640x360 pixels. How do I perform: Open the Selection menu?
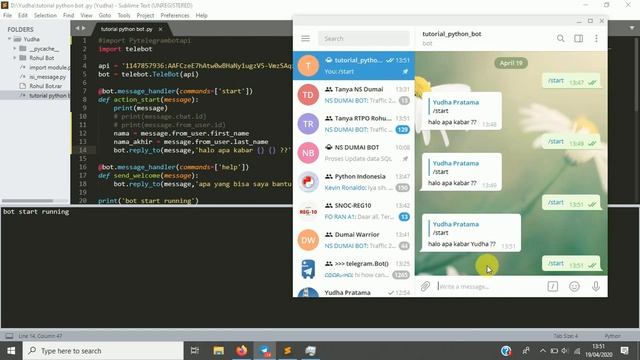point(45,15)
